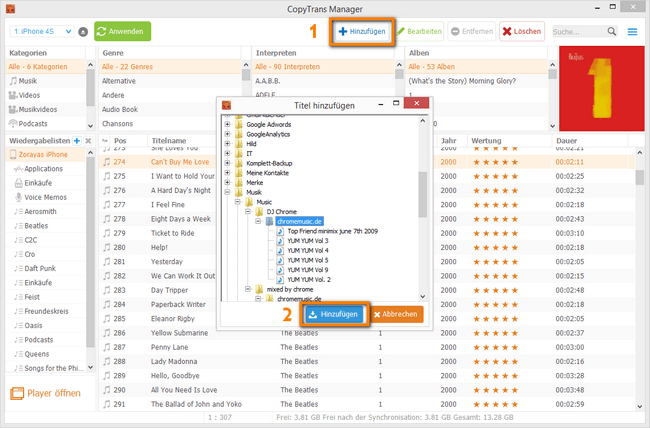Screen dimensions: 650x428
Task: Select Zorayas iPhone in playlists
Action: coord(46,154)
